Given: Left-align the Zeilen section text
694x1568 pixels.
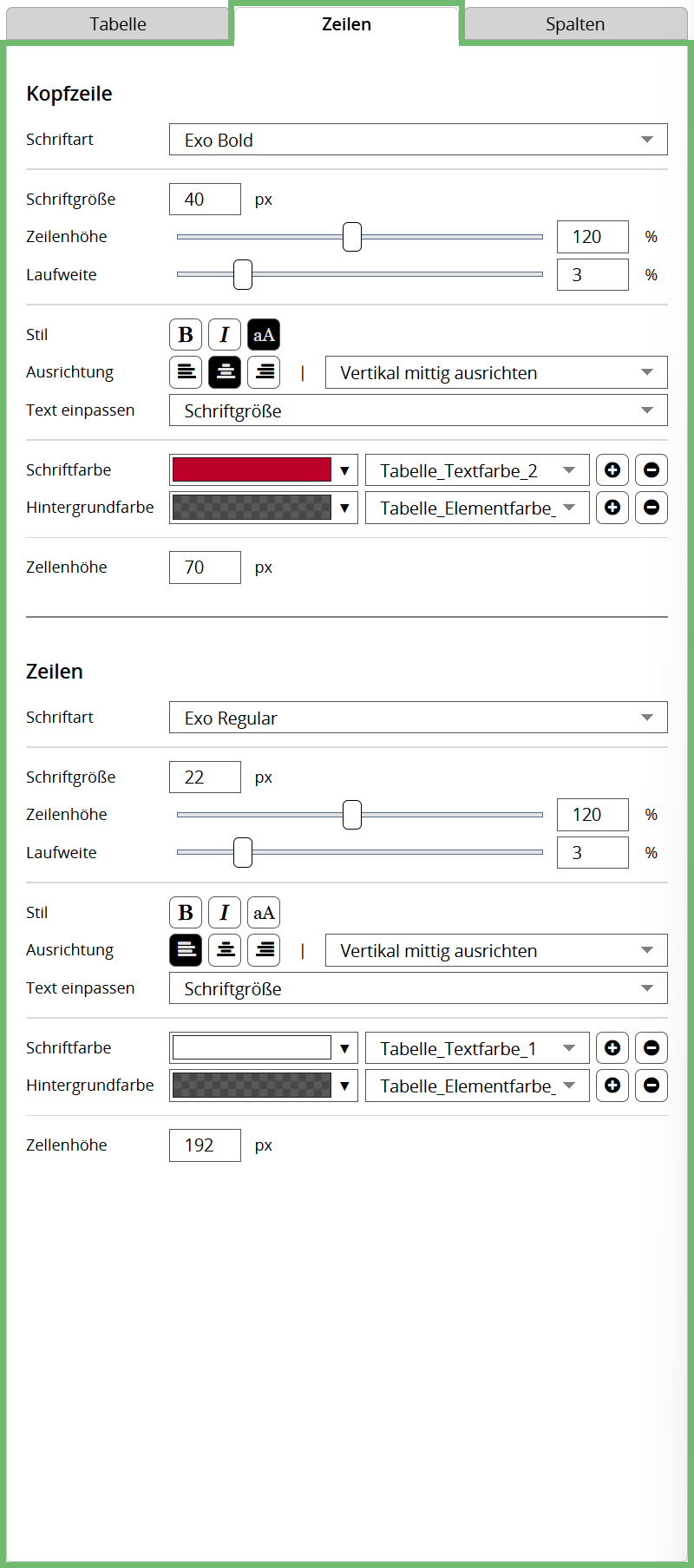Looking at the screenshot, I should click(x=186, y=950).
